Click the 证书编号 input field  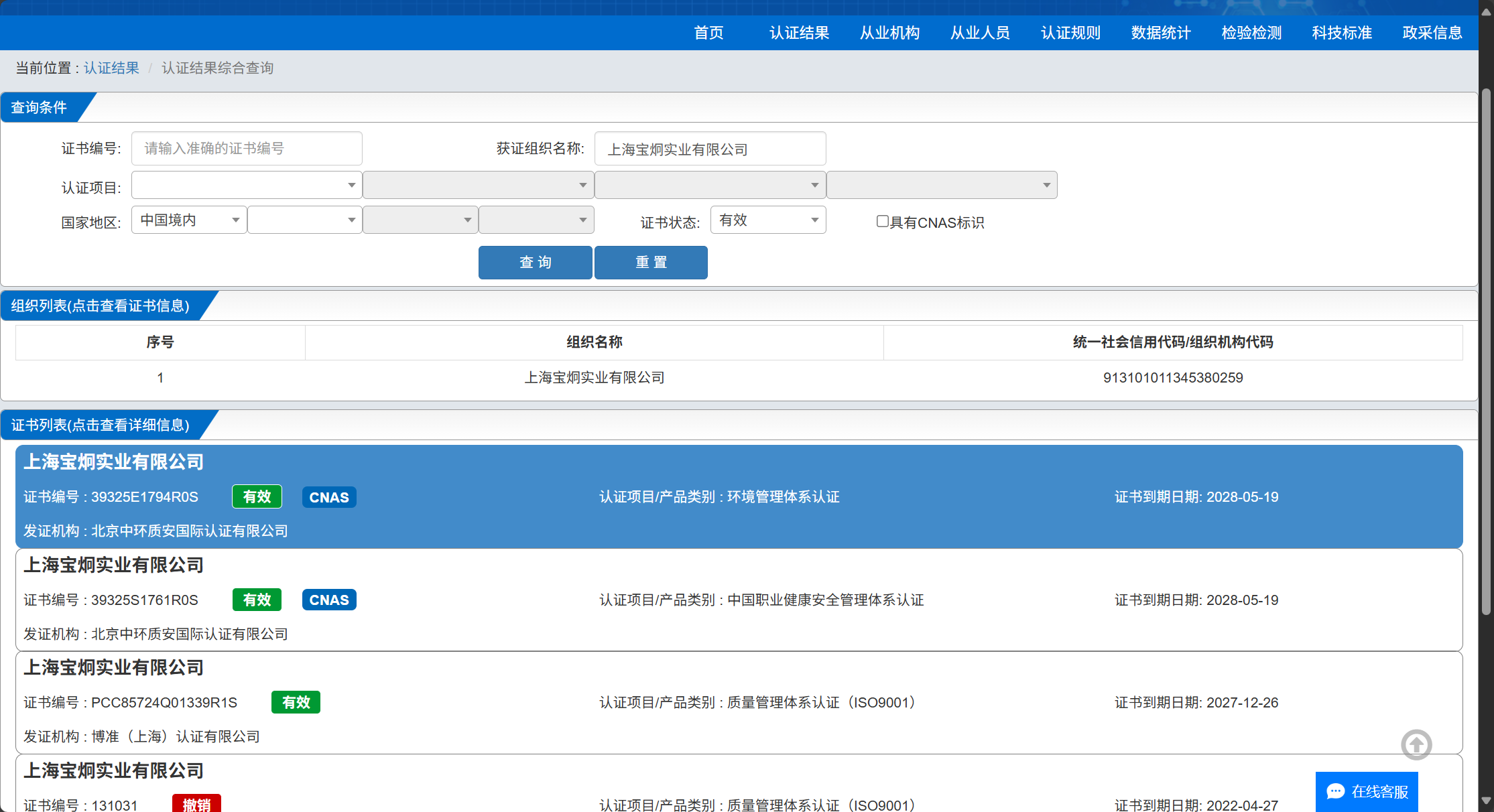pyautogui.click(x=247, y=148)
